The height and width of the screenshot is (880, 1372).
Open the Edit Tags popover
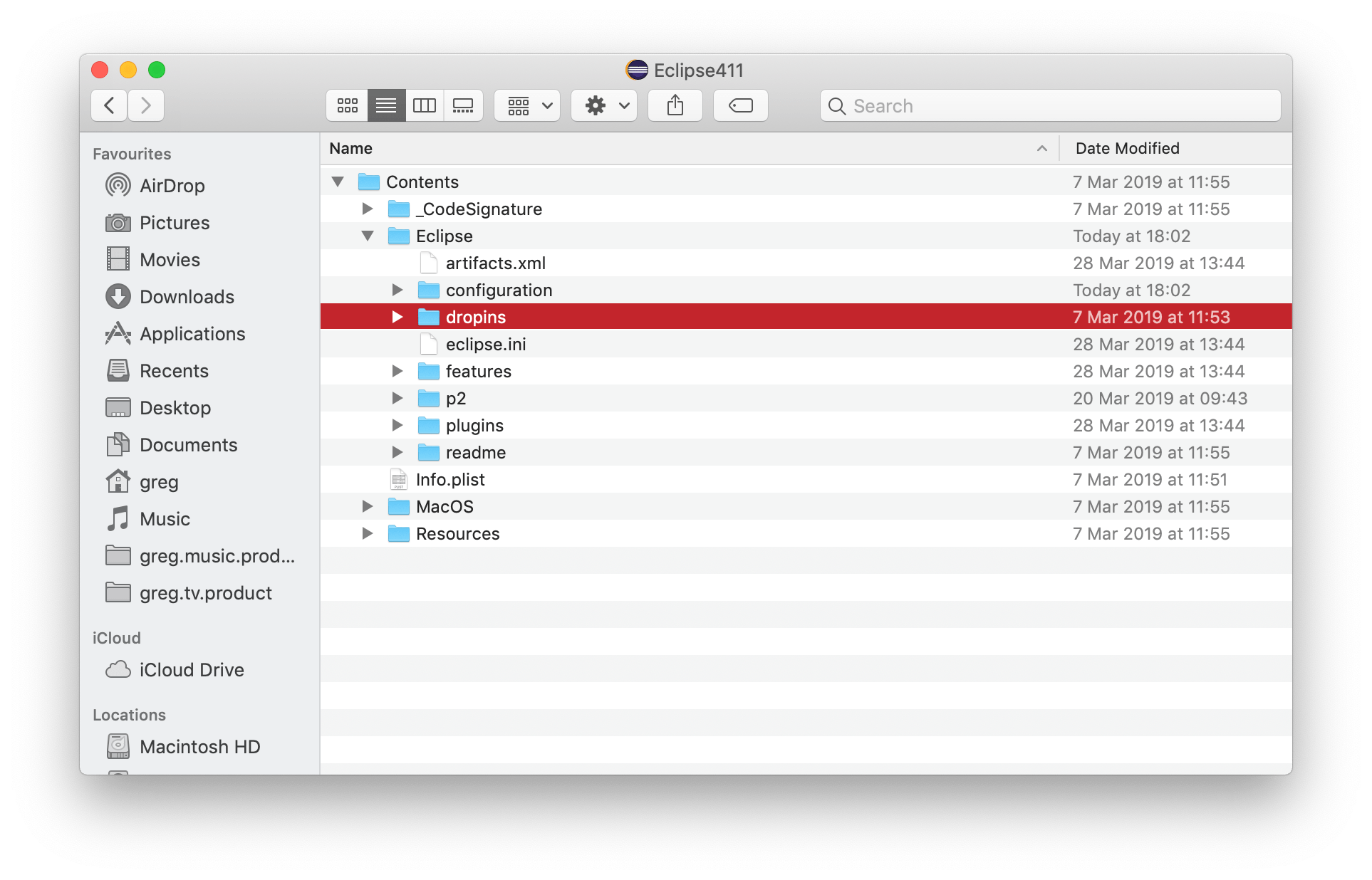coord(740,105)
